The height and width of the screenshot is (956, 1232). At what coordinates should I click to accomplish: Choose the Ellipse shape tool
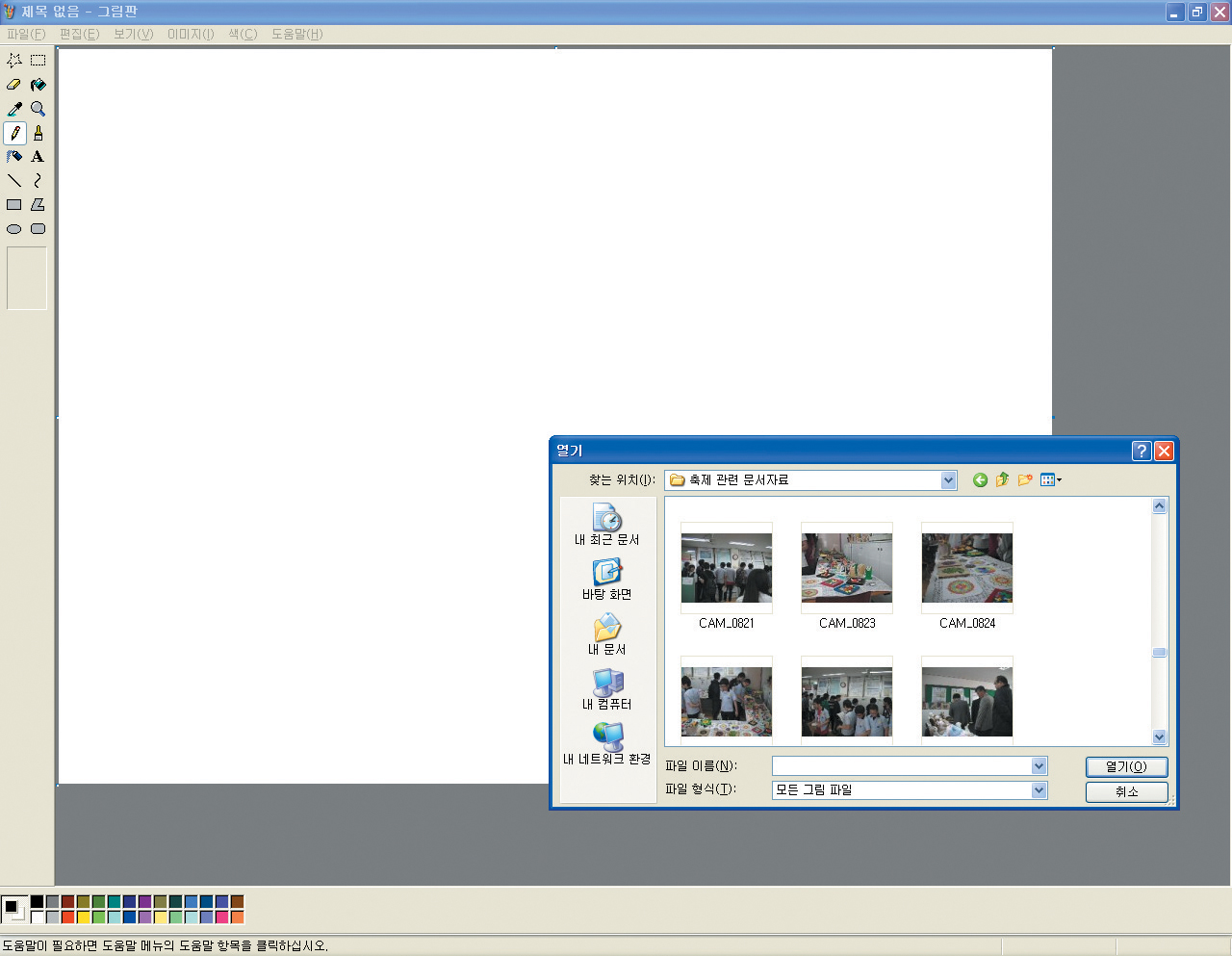(x=14, y=229)
